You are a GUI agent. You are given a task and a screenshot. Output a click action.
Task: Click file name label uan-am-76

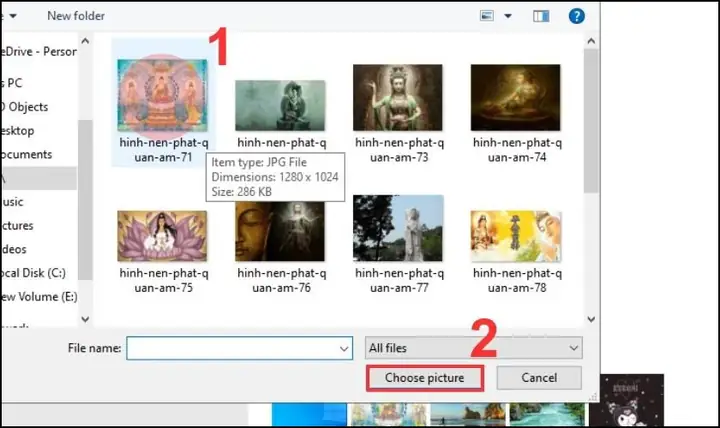[281, 288]
